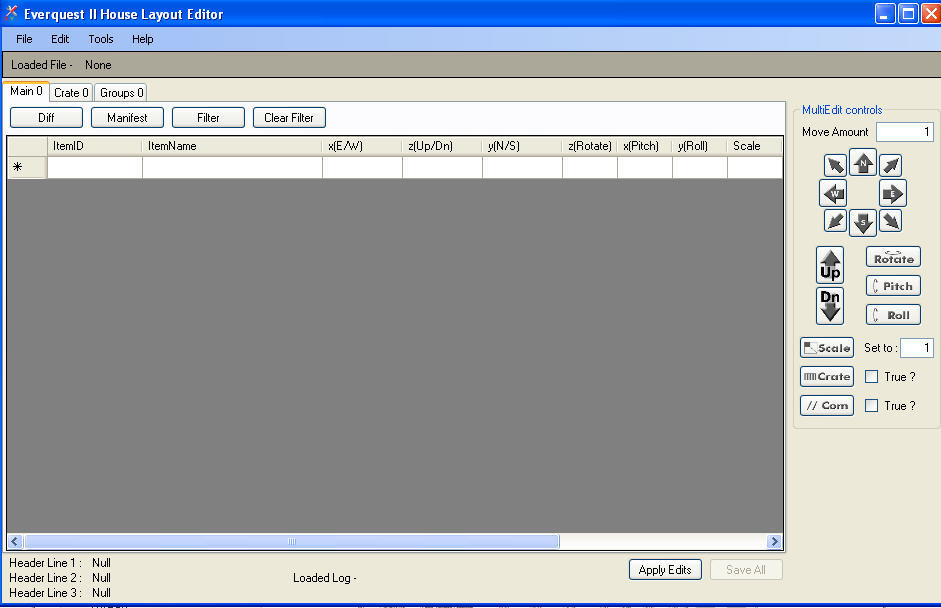
Task: Click the scrollbar left arrow
Action: 15,541
